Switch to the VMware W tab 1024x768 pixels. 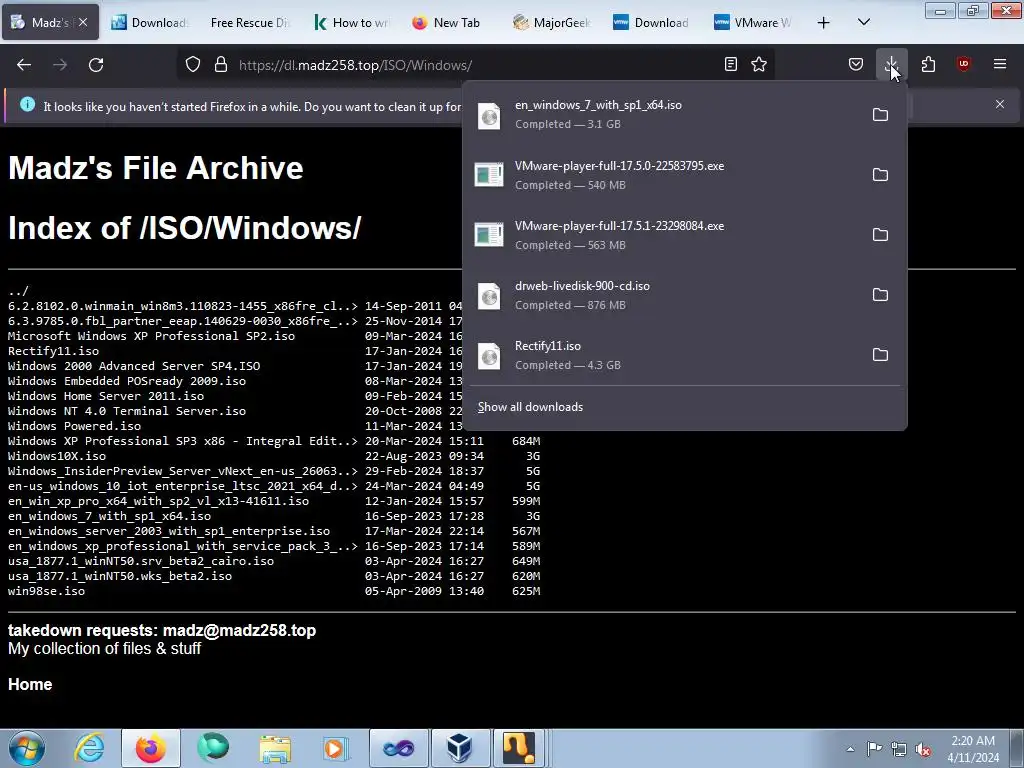tap(753, 23)
